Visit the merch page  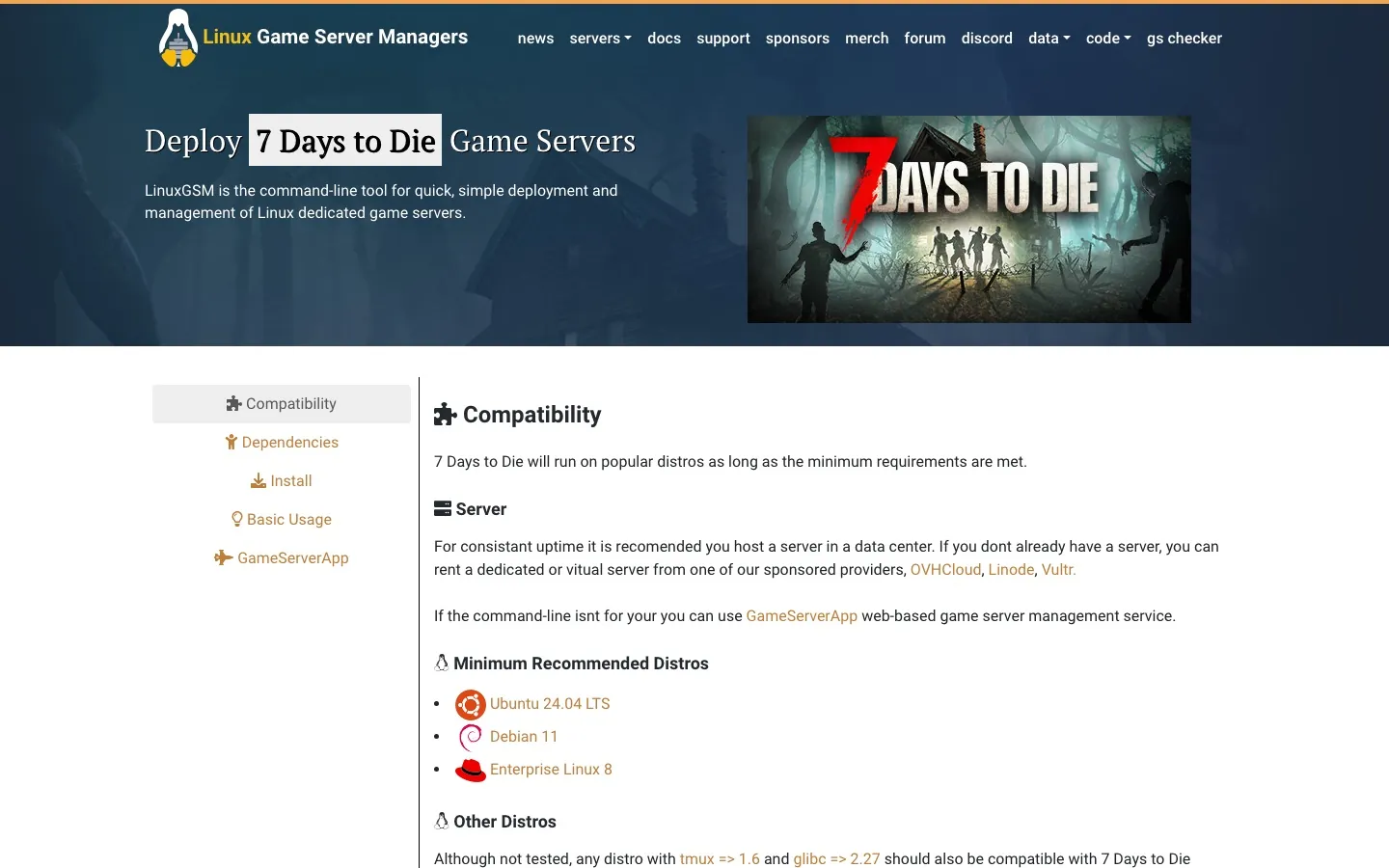point(867,39)
